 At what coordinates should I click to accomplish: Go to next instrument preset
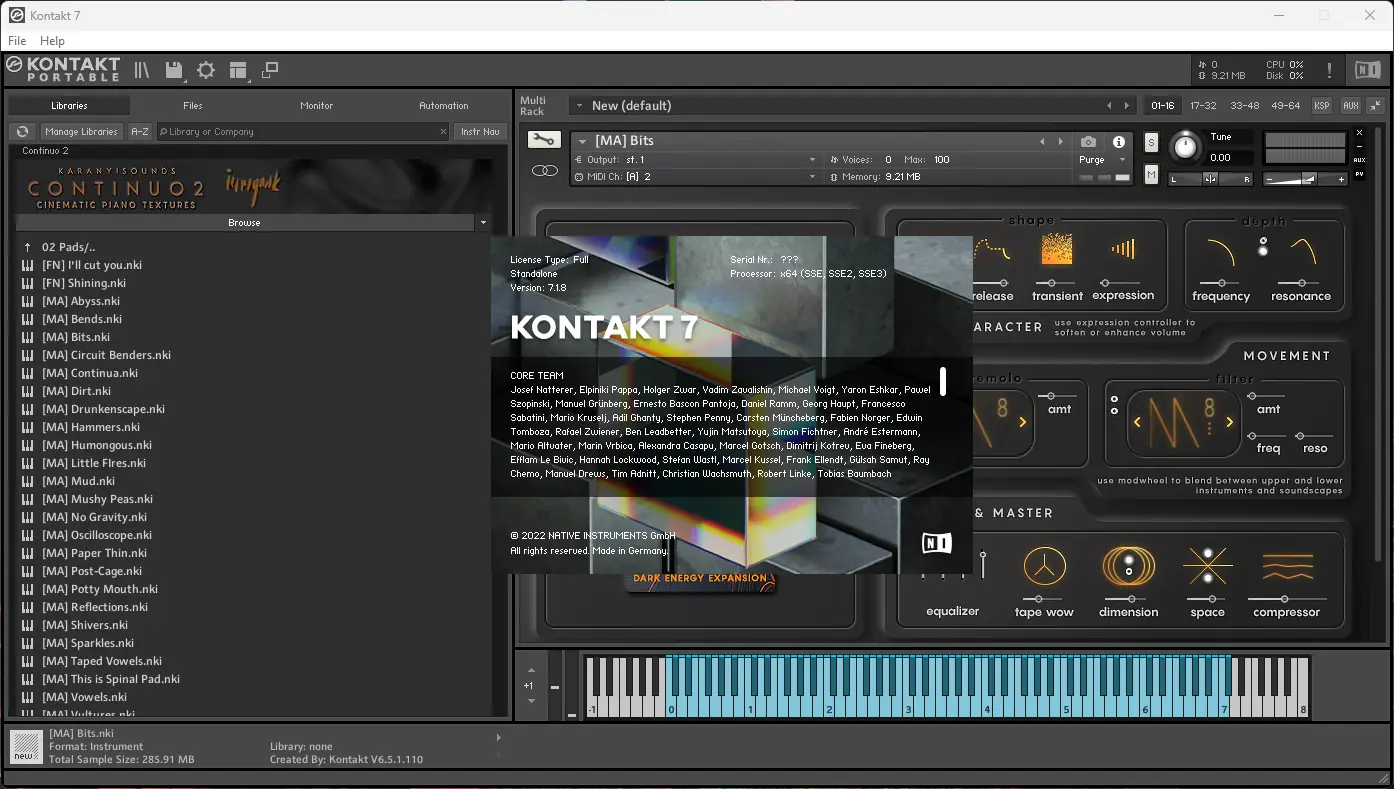(1061, 141)
